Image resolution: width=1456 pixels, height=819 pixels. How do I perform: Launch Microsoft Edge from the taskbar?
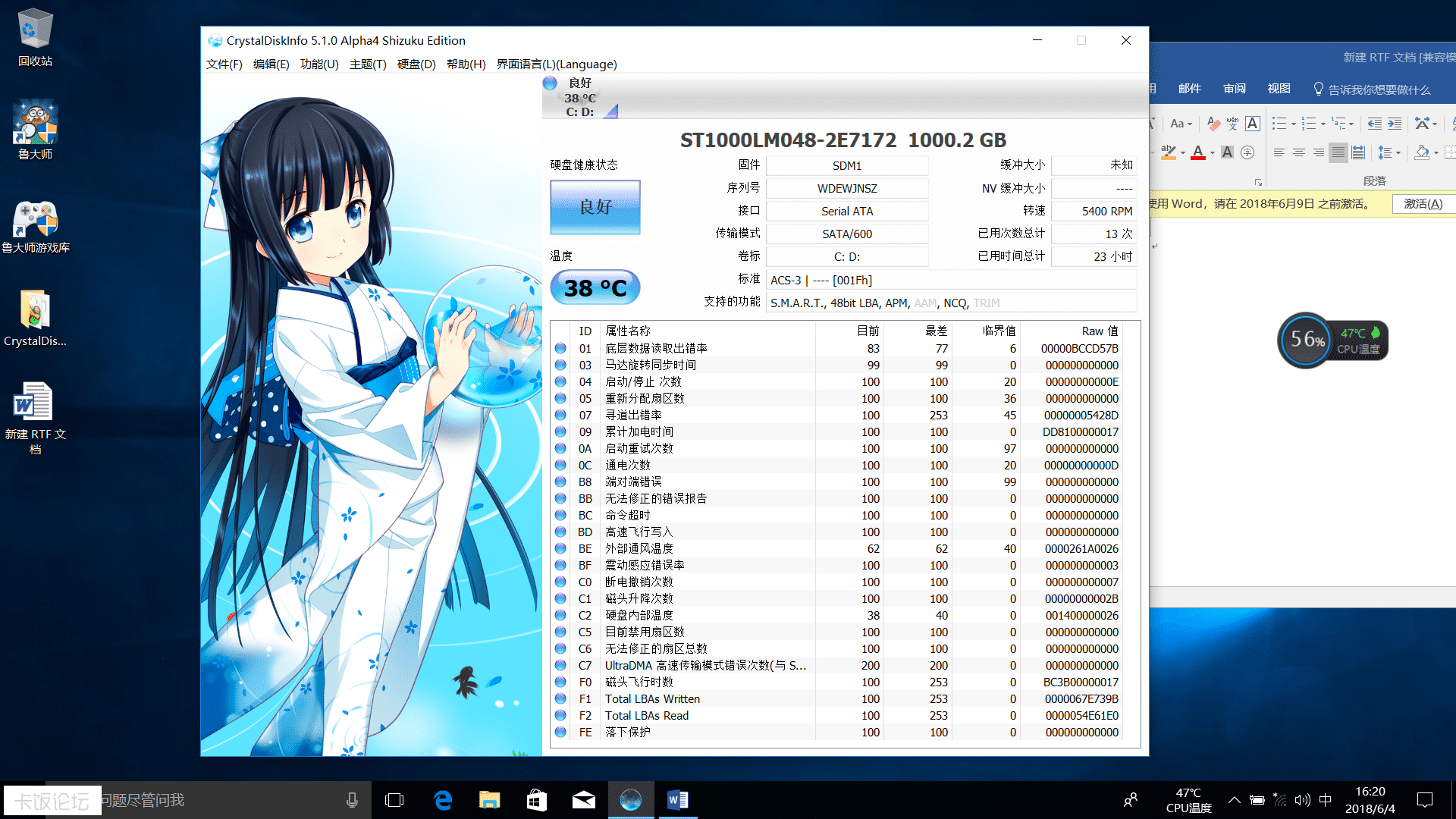coord(443,800)
